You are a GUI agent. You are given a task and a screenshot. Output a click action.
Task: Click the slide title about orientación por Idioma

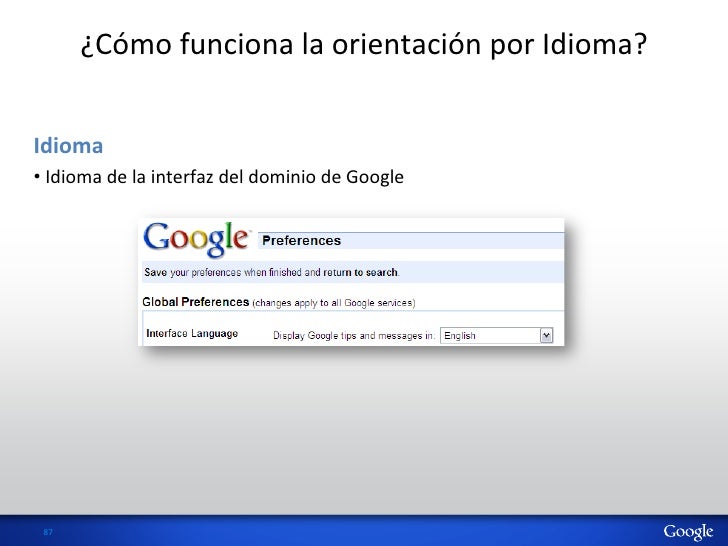[364, 44]
